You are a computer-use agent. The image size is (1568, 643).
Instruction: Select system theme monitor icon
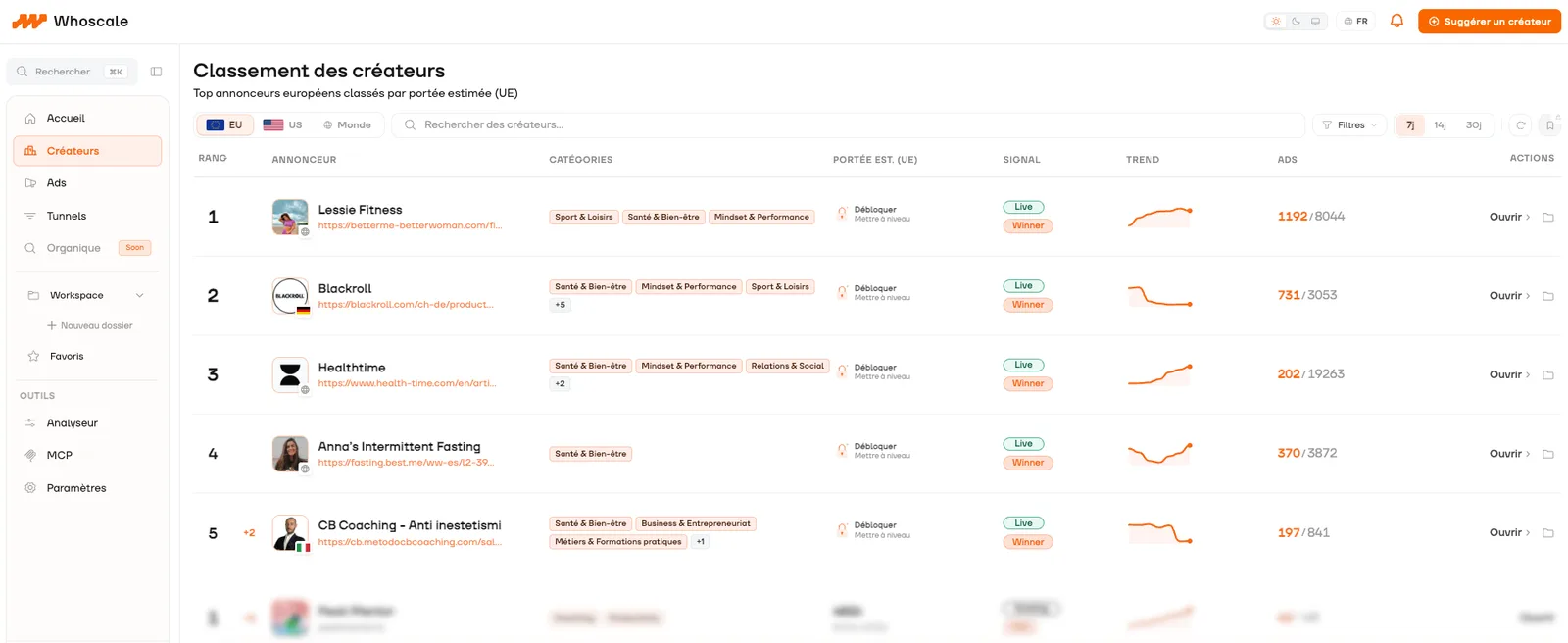[x=1315, y=21]
